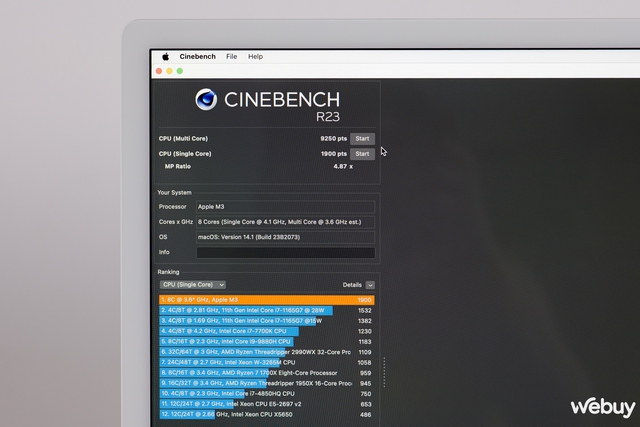640x427 pixels.
Task: Click the Cinebench logo sphere icon
Action: point(207,99)
